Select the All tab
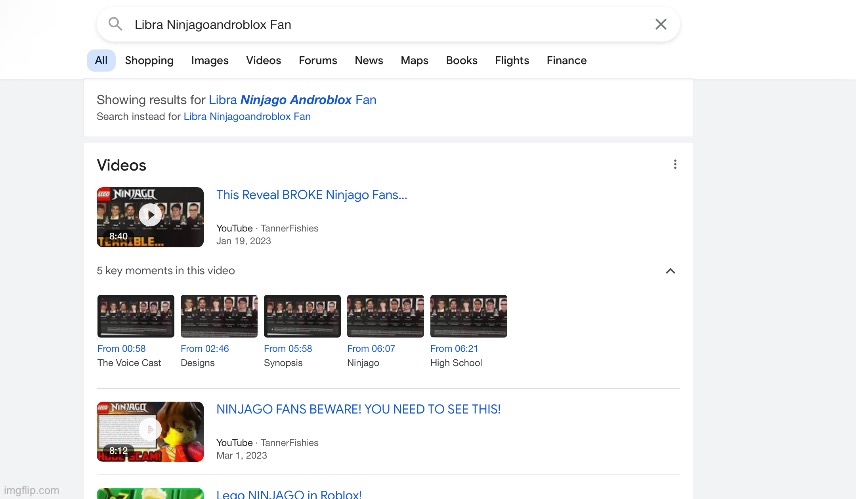 tap(101, 60)
